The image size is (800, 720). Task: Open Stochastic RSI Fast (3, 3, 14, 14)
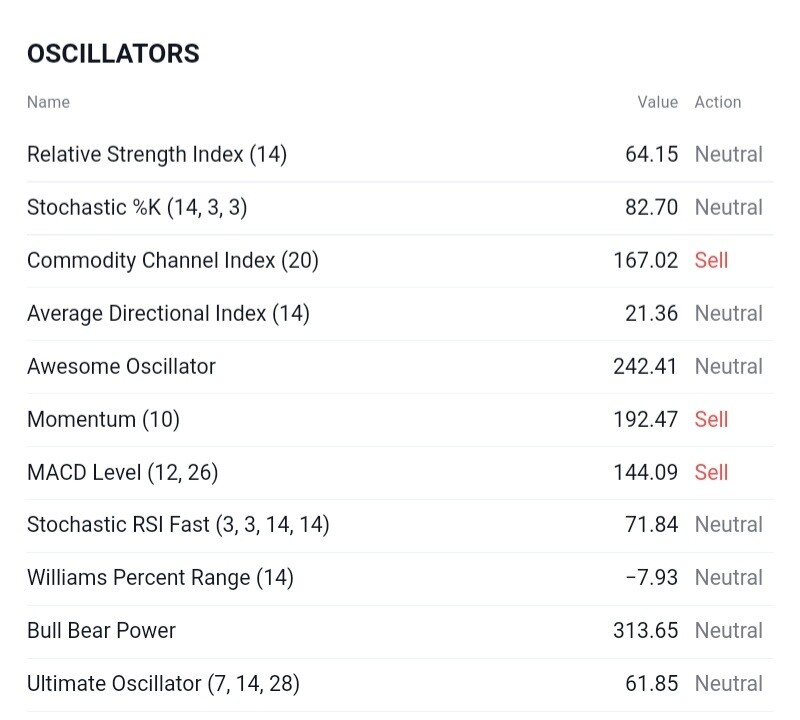point(400,525)
